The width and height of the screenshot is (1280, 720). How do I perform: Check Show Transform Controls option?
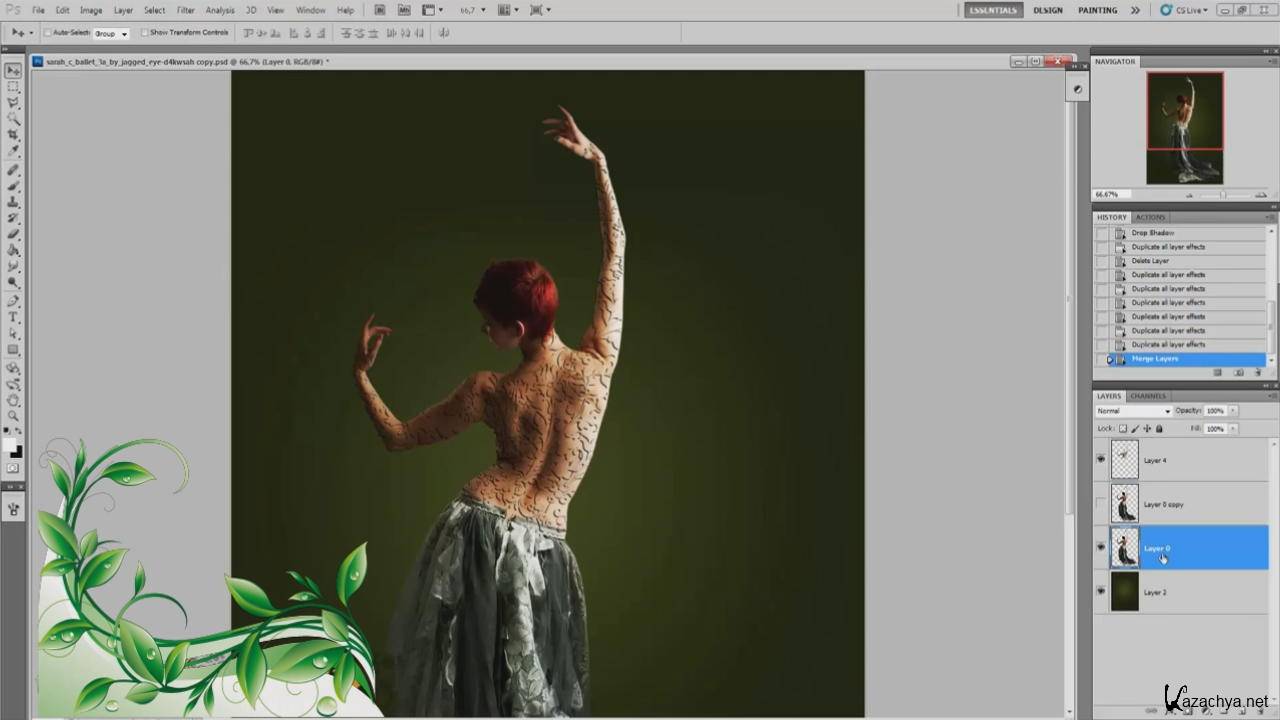point(145,33)
